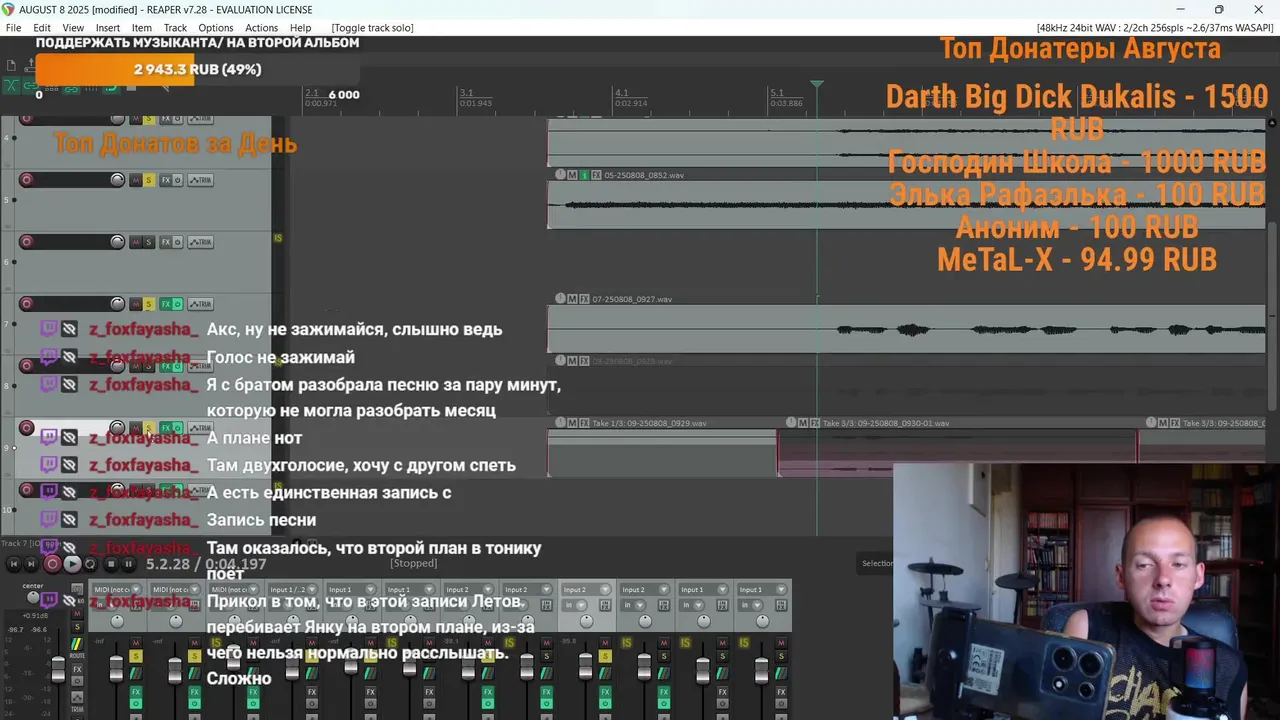Click lock icon on Take 1/3 09-250808_0929.wav
Image resolution: width=1280 pixels, height=720 pixels.
[561, 422]
